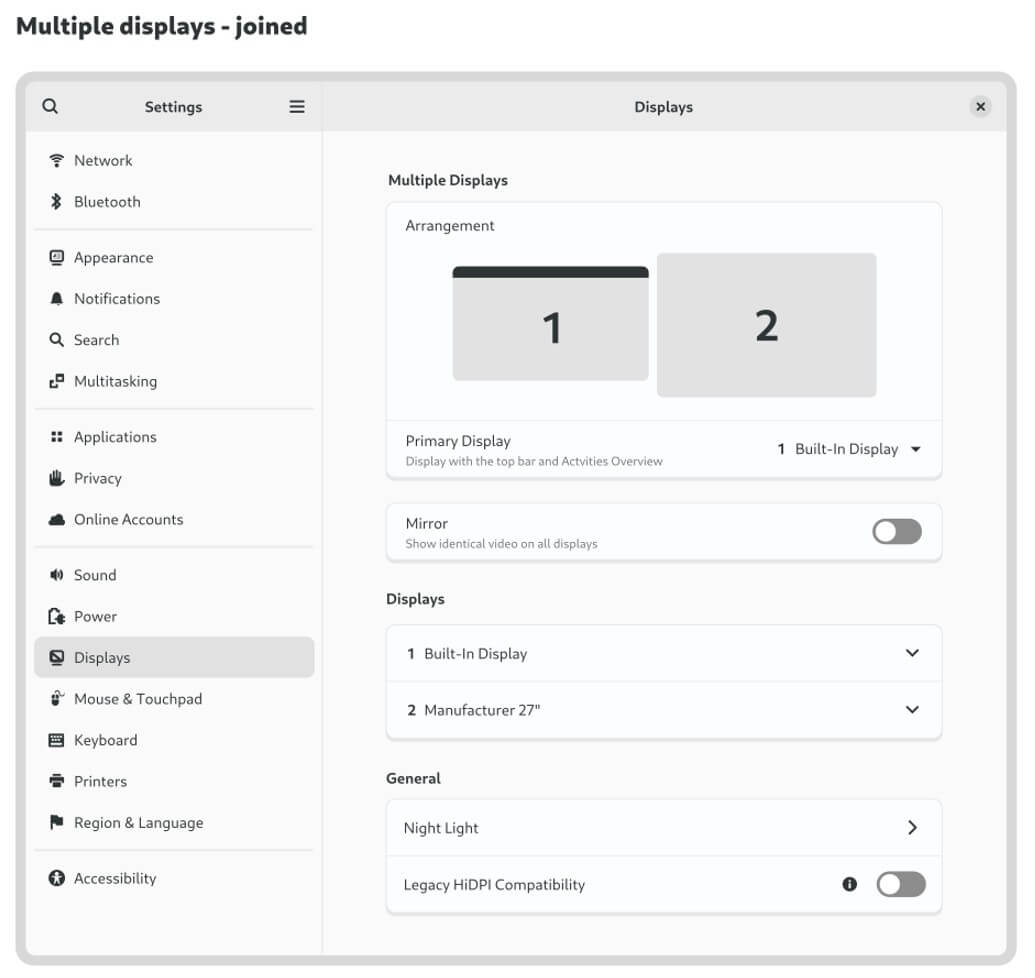Screen dimensions: 1035x978
Task: Click the Privacy hand icon
Action: click(x=57, y=478)
